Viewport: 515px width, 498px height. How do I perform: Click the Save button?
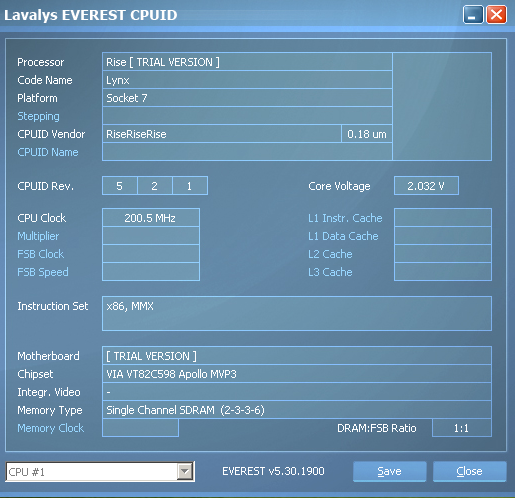pyautogui.click(x=389, y=471)
